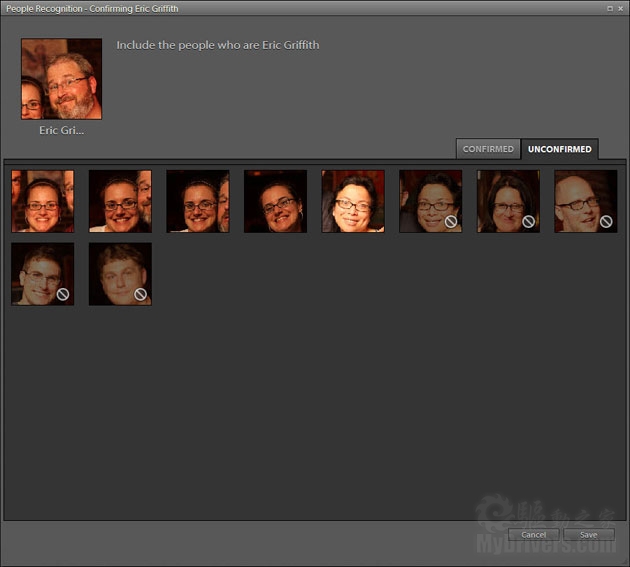Select the face in the last top-row thumbnail
The image size is (630, 567).
[582, 198]
